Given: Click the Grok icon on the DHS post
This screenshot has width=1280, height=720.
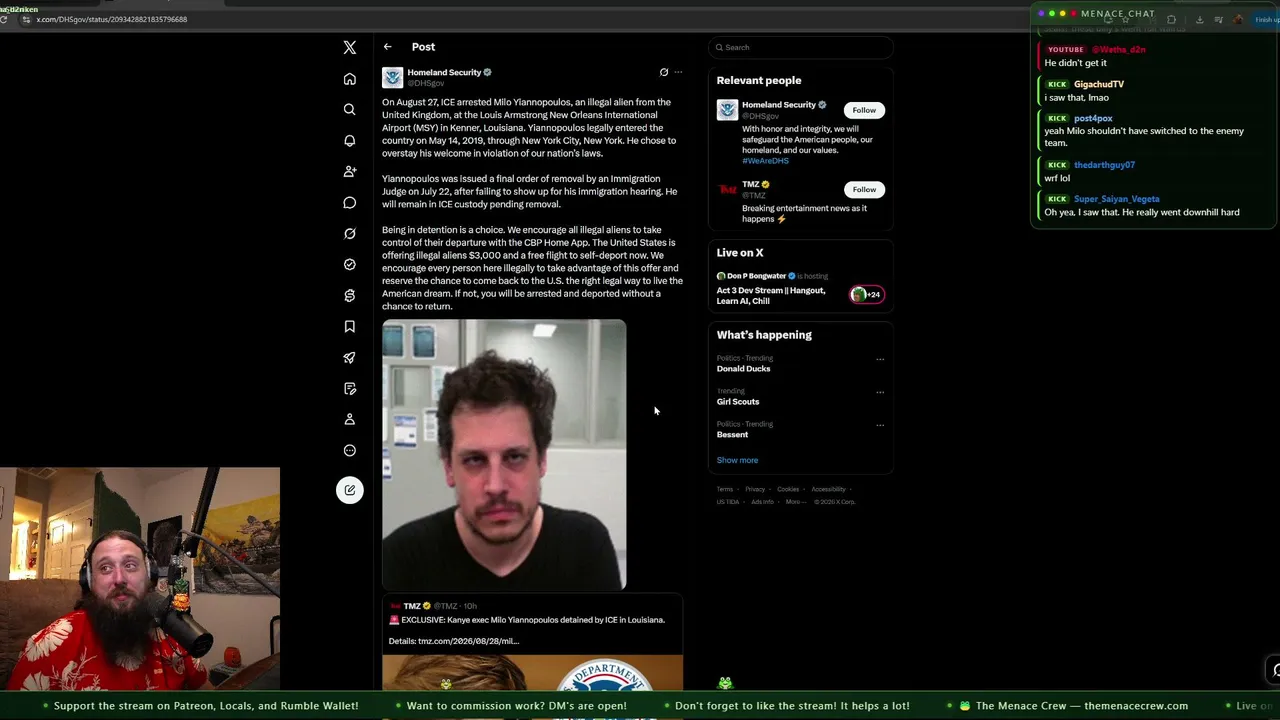Looking at the screenshot, I should tap(664, 72).
